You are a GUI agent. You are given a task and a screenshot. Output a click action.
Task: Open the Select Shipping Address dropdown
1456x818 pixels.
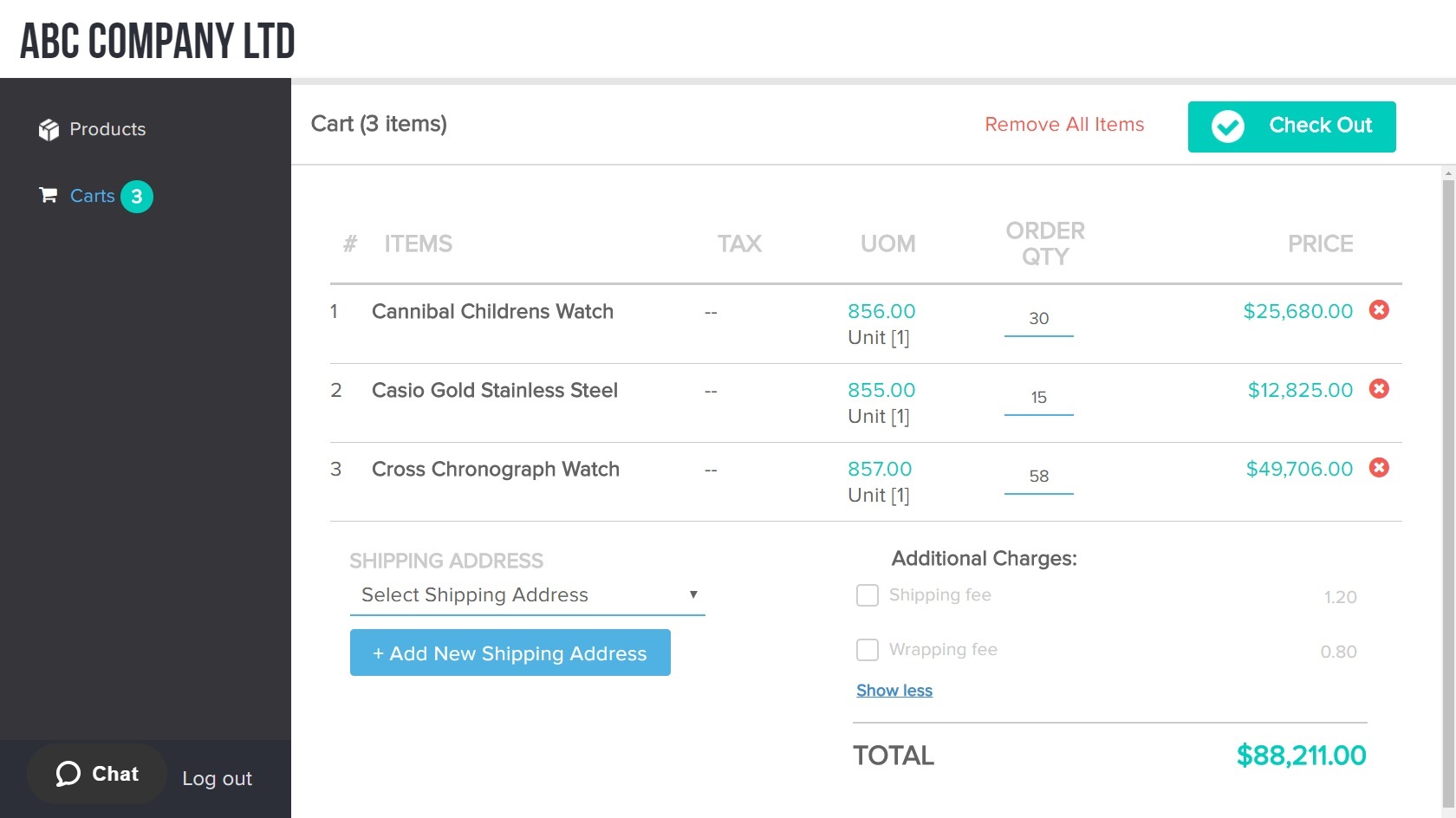tap(520, 595)
